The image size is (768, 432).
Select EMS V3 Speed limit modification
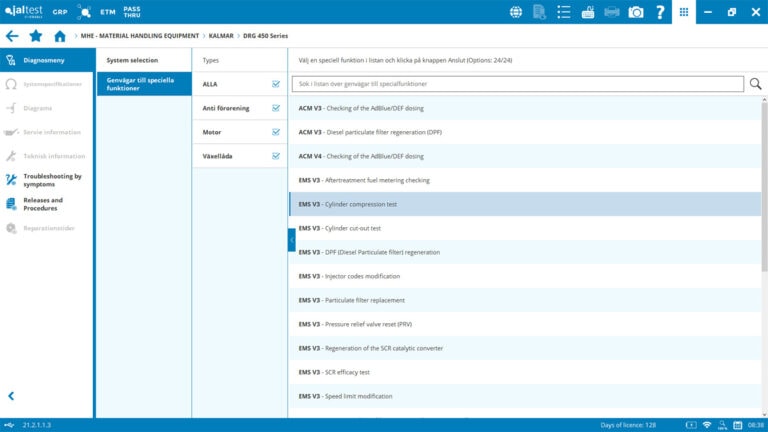pyautogui.click(x=525, y=396)
